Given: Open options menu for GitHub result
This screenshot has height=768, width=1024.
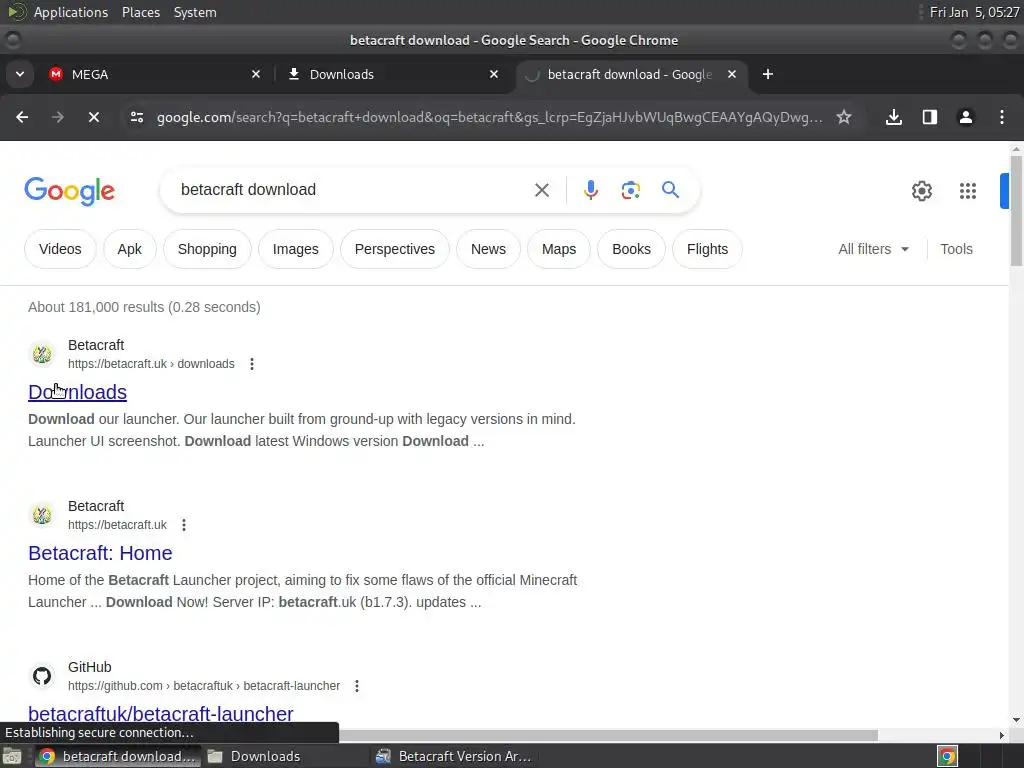Looking at the screenshot, I should (x=357, y=686).
